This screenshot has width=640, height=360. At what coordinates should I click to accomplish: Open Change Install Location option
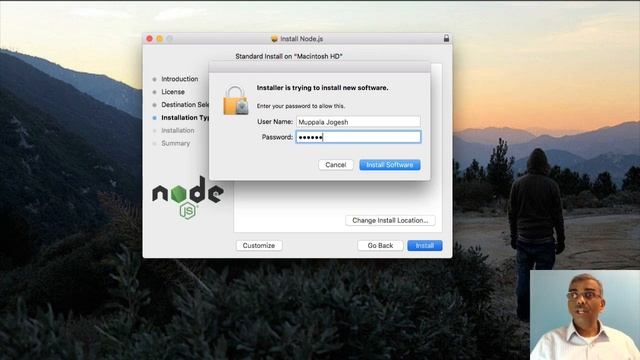pos(390,220)
